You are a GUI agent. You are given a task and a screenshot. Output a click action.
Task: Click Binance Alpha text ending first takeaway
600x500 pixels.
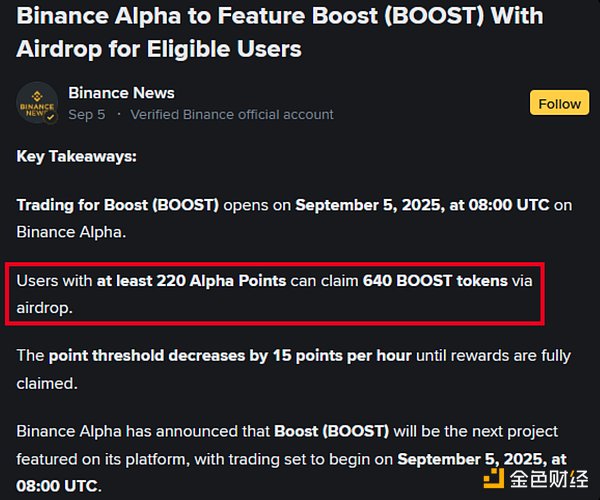click(70, 232)
